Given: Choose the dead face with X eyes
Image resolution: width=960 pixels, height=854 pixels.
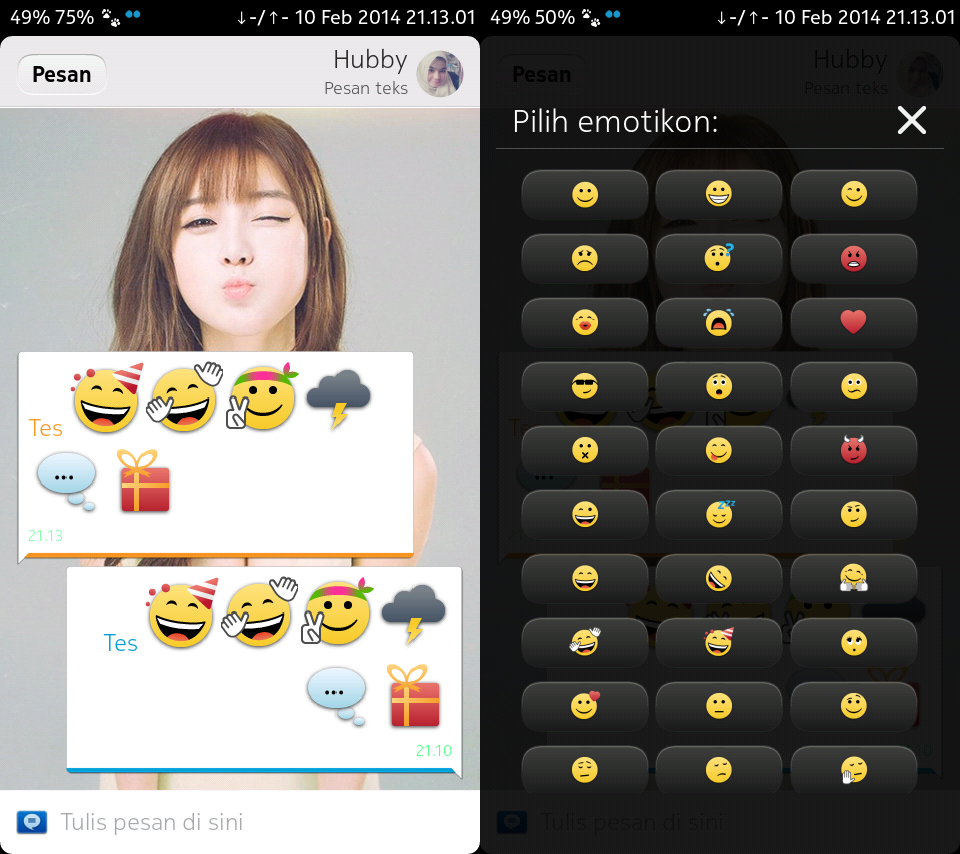Looking at the screenshot, I should (584, 450).
